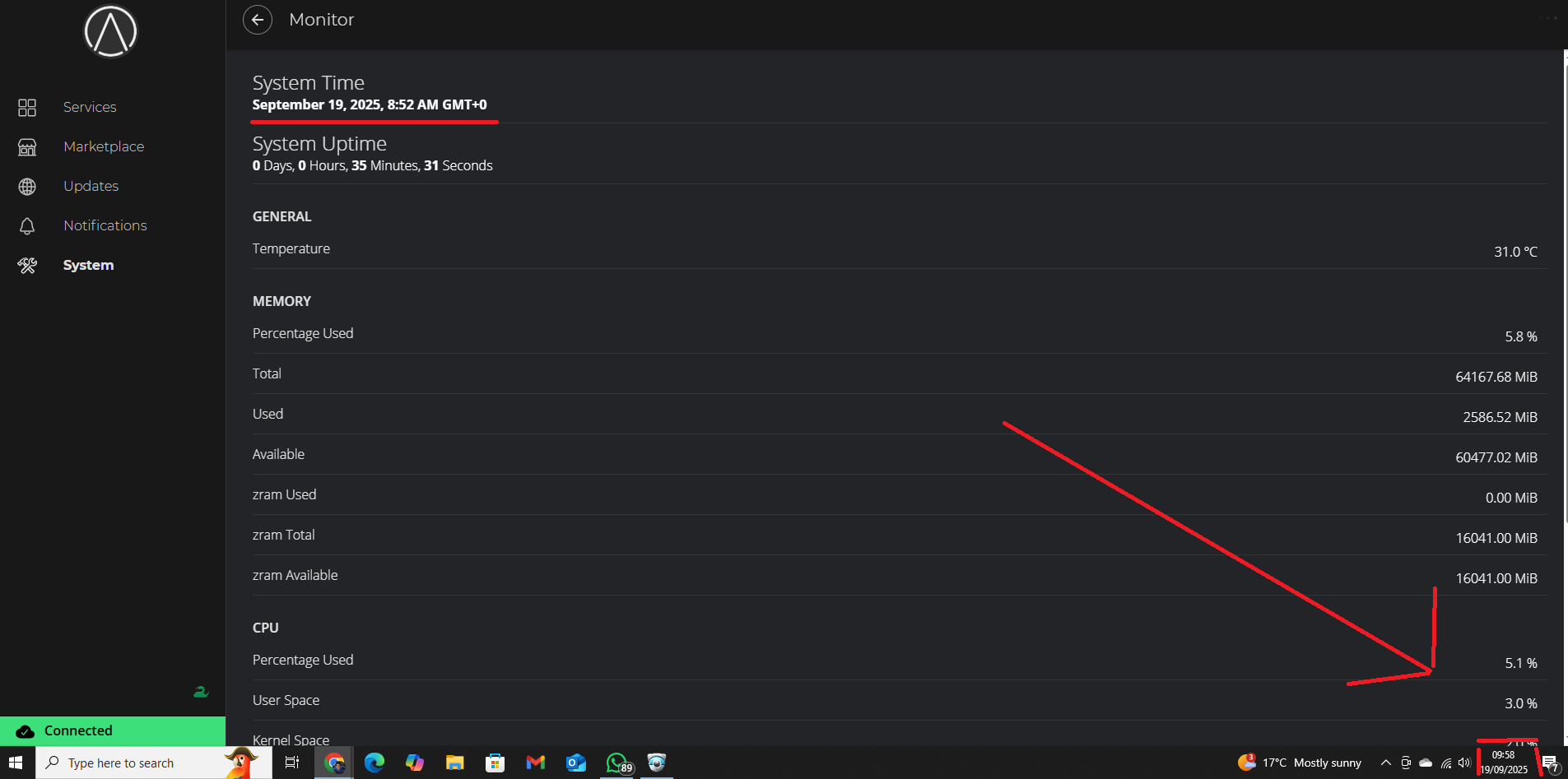Open the Updates section
The height and width of the screenshot is (779, 1568).
click(x=91, y=187)
